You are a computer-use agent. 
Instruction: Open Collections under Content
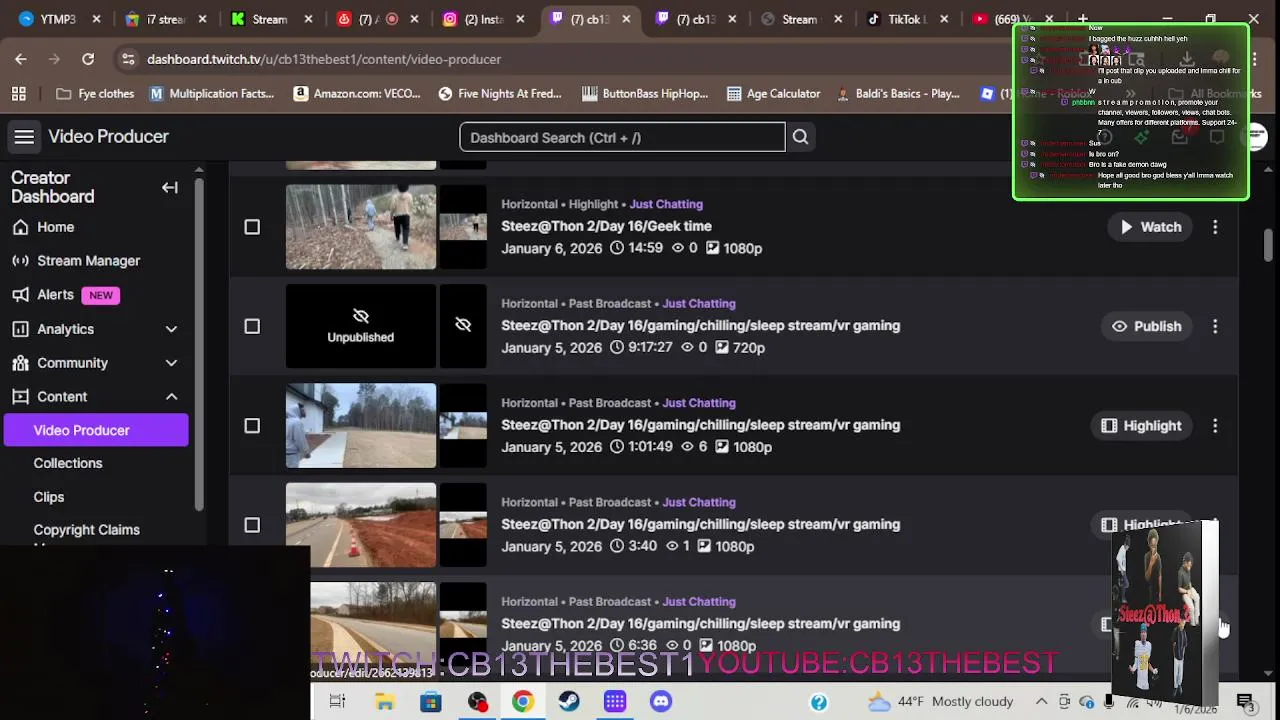(68, 463)
